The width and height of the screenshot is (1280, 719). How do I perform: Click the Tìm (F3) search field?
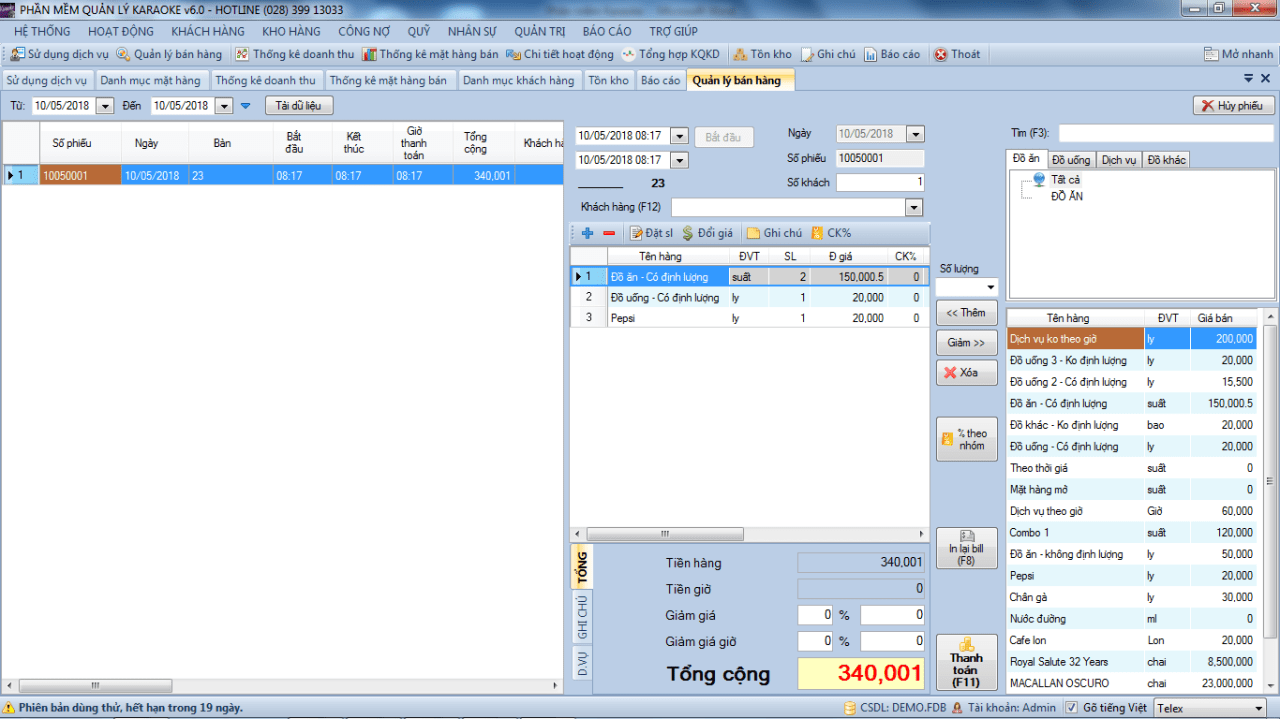tap(1166, 133)
